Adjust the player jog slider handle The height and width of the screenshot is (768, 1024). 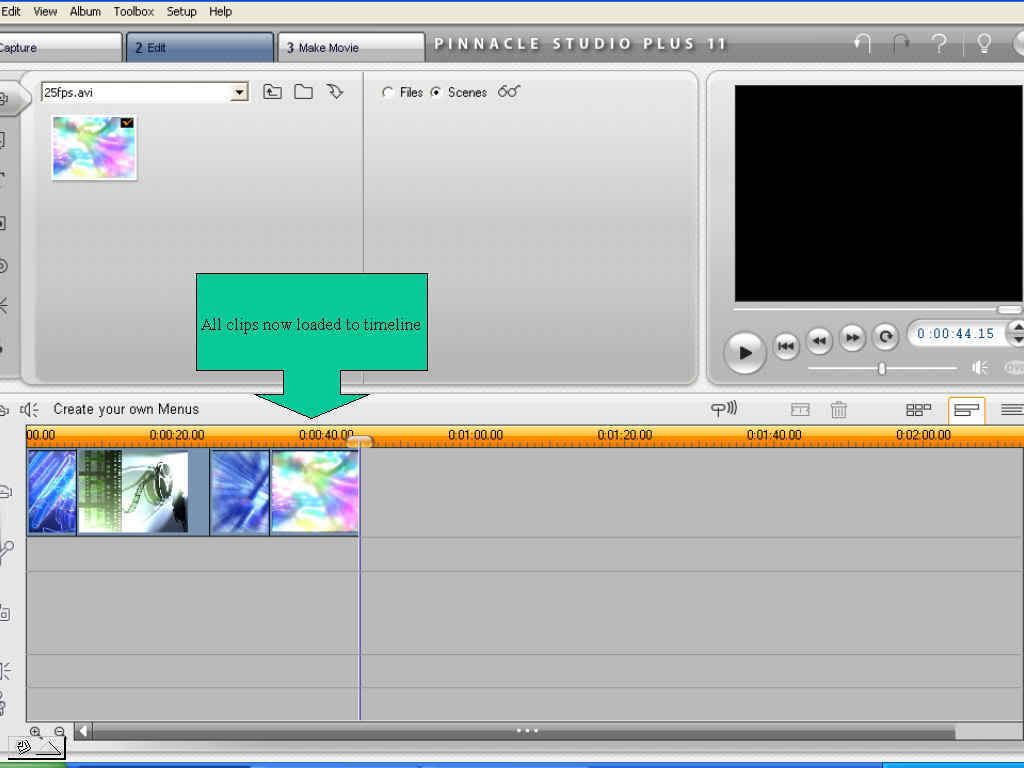point(882,369)
